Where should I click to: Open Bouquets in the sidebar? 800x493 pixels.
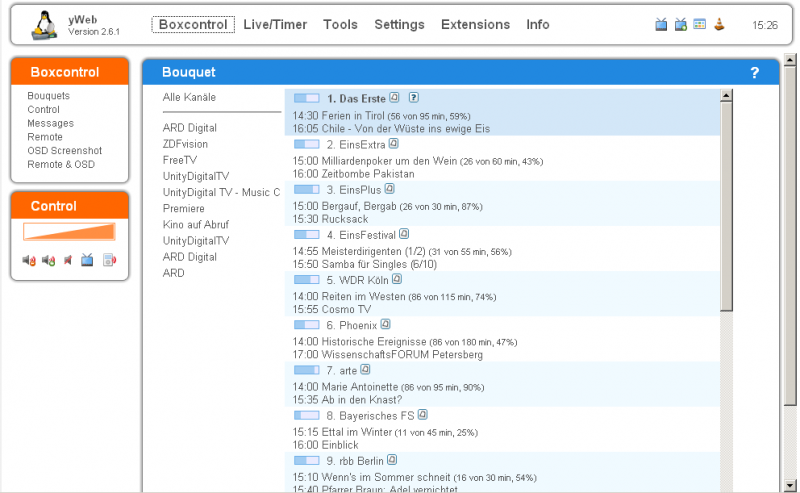click(x=48, y=96)
